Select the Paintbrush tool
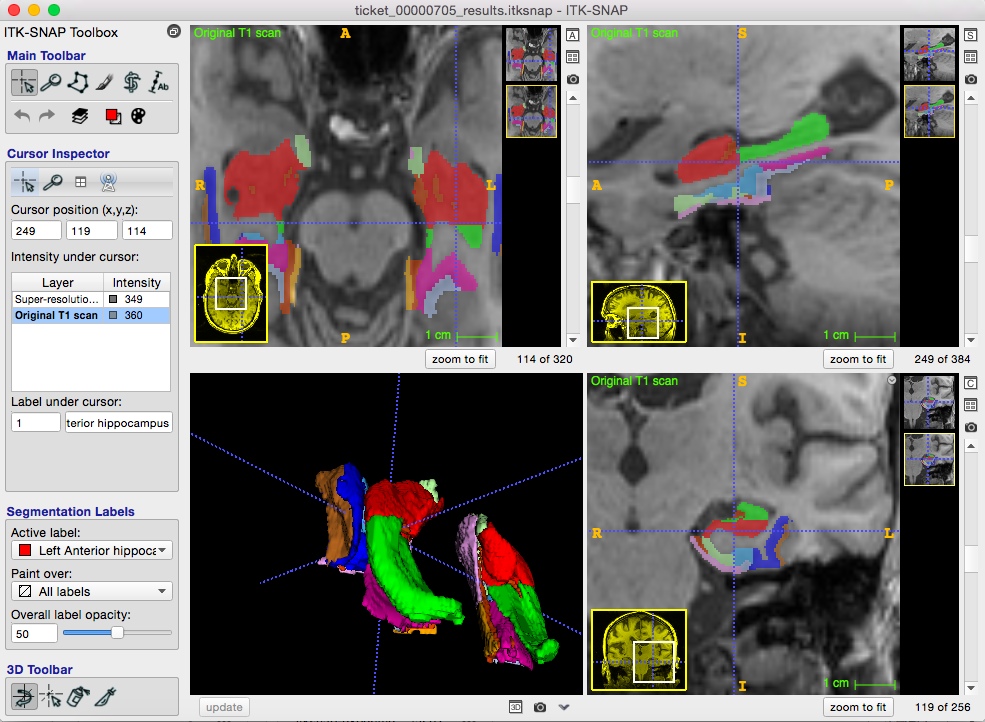 [x=105, y=82]
